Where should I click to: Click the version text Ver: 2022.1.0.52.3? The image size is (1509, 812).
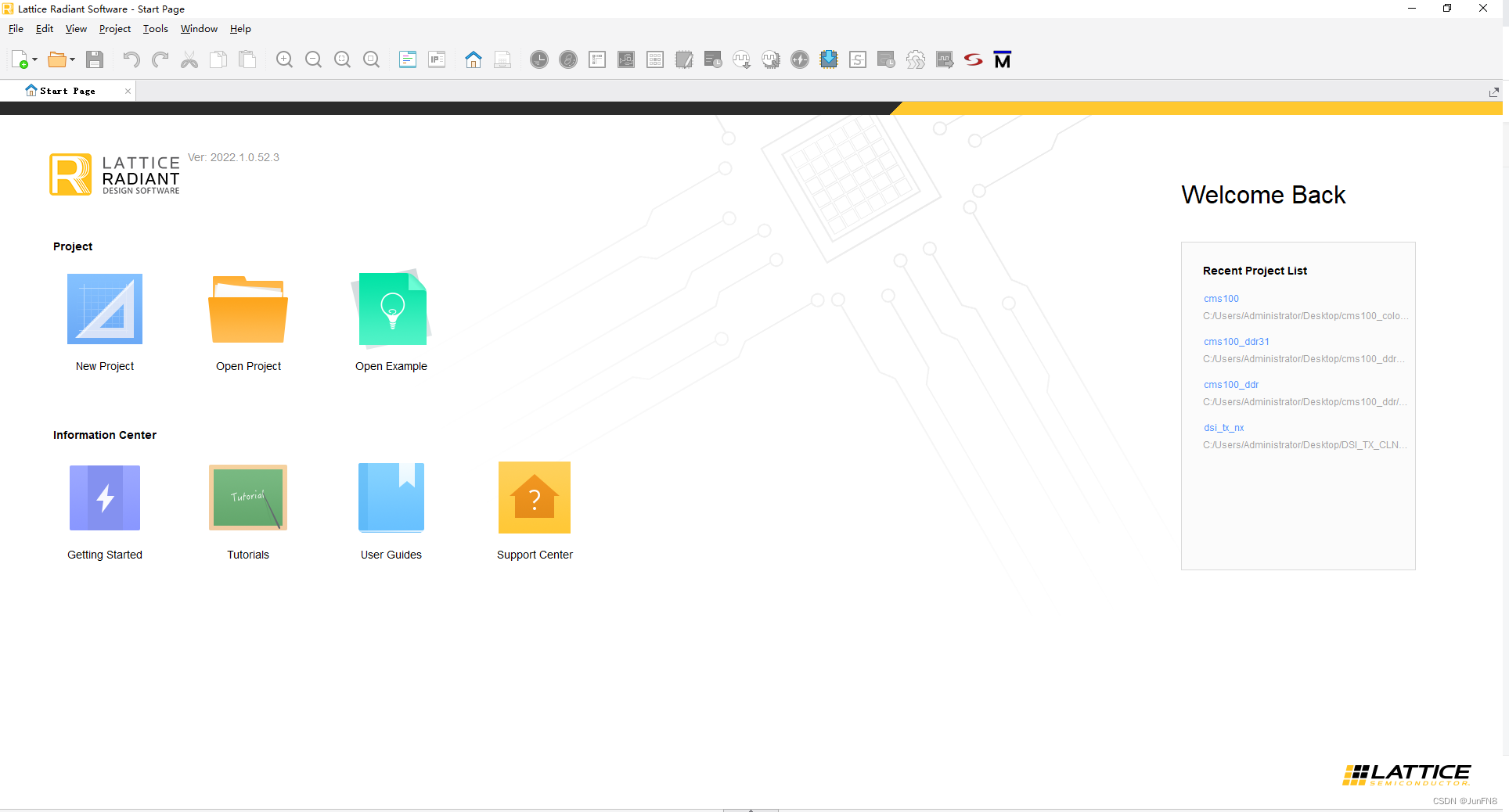(x=233, y=157)
